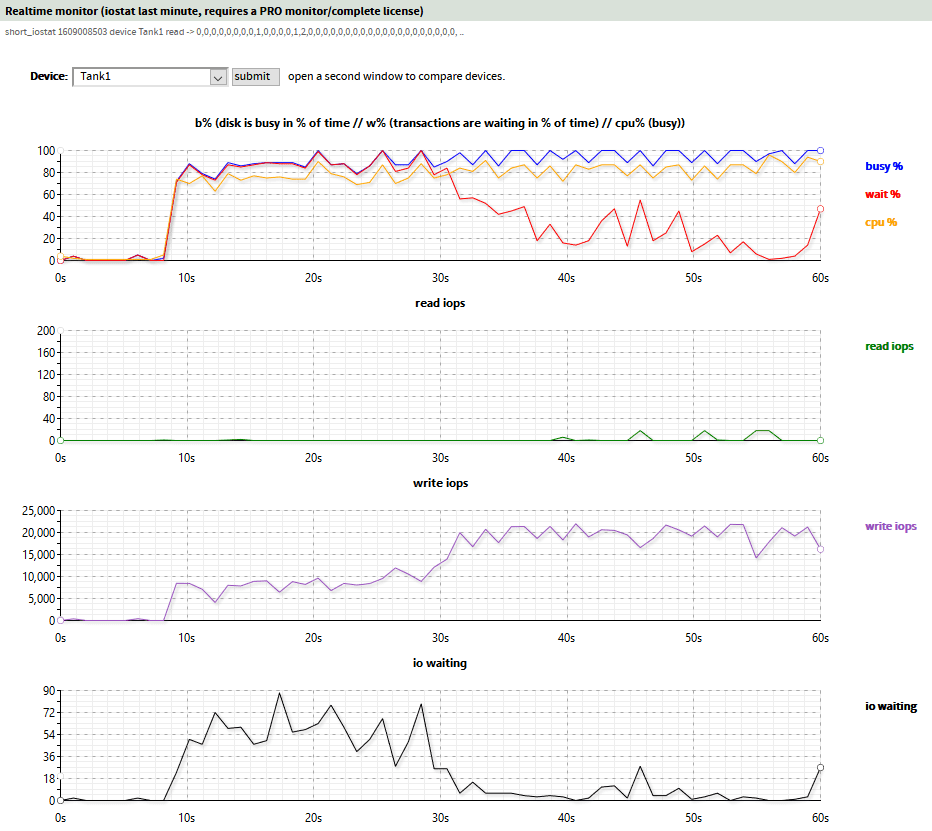Click the 30s x-axis label under busy chart
932x831 pixels.
click(x=440, y=278)
